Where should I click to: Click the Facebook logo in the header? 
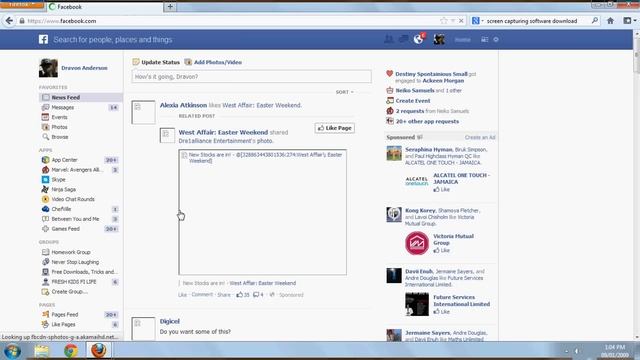point(43,39)
